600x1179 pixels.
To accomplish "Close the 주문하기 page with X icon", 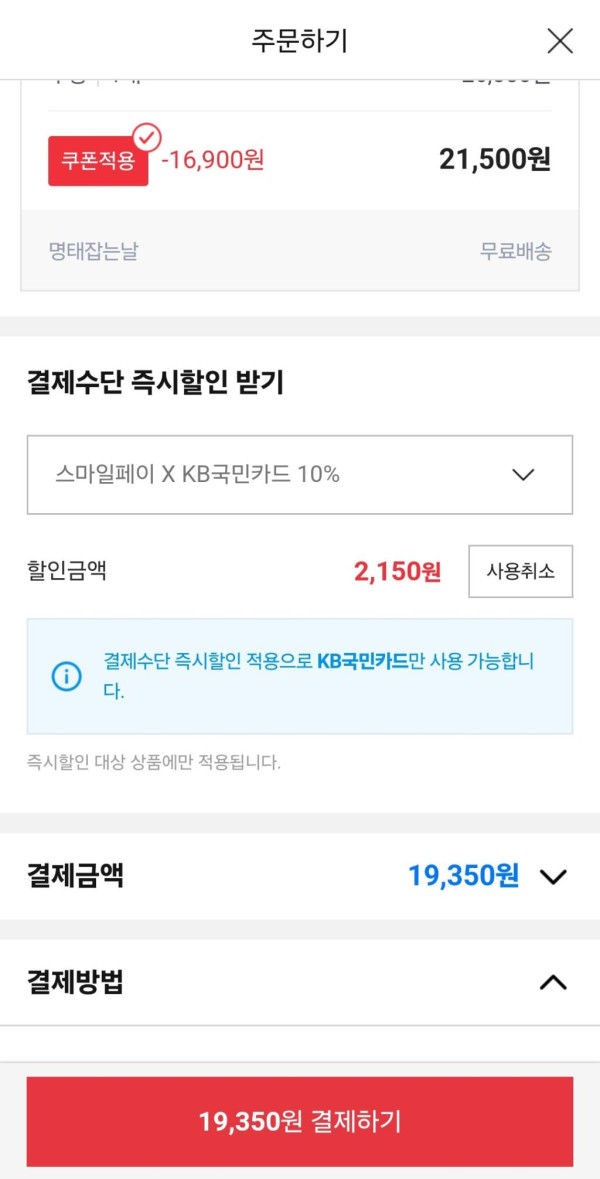I will [x=560, y=41].
